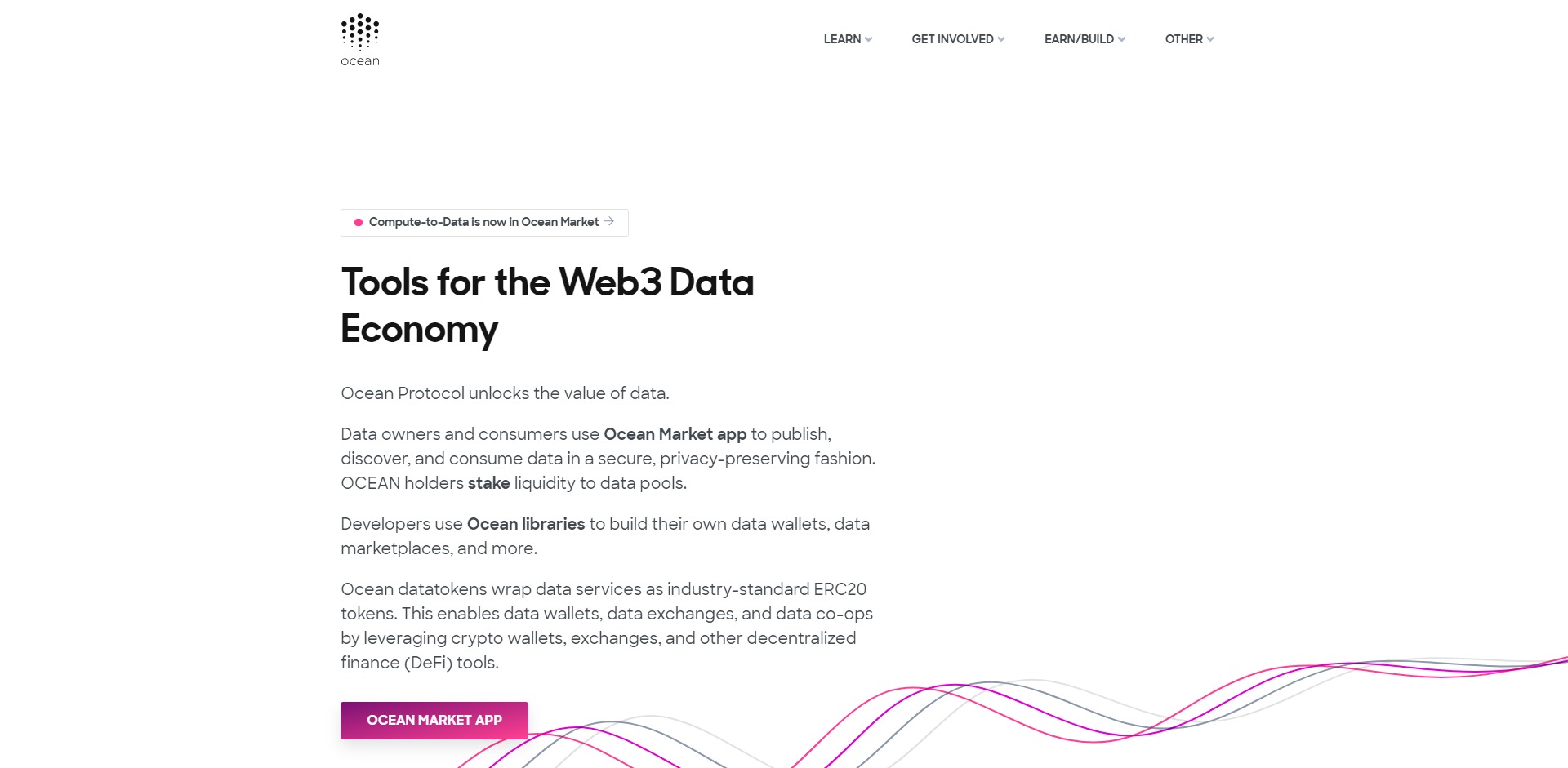Follow the bold "Ocean Market app" text link

[x=675, y=434]
